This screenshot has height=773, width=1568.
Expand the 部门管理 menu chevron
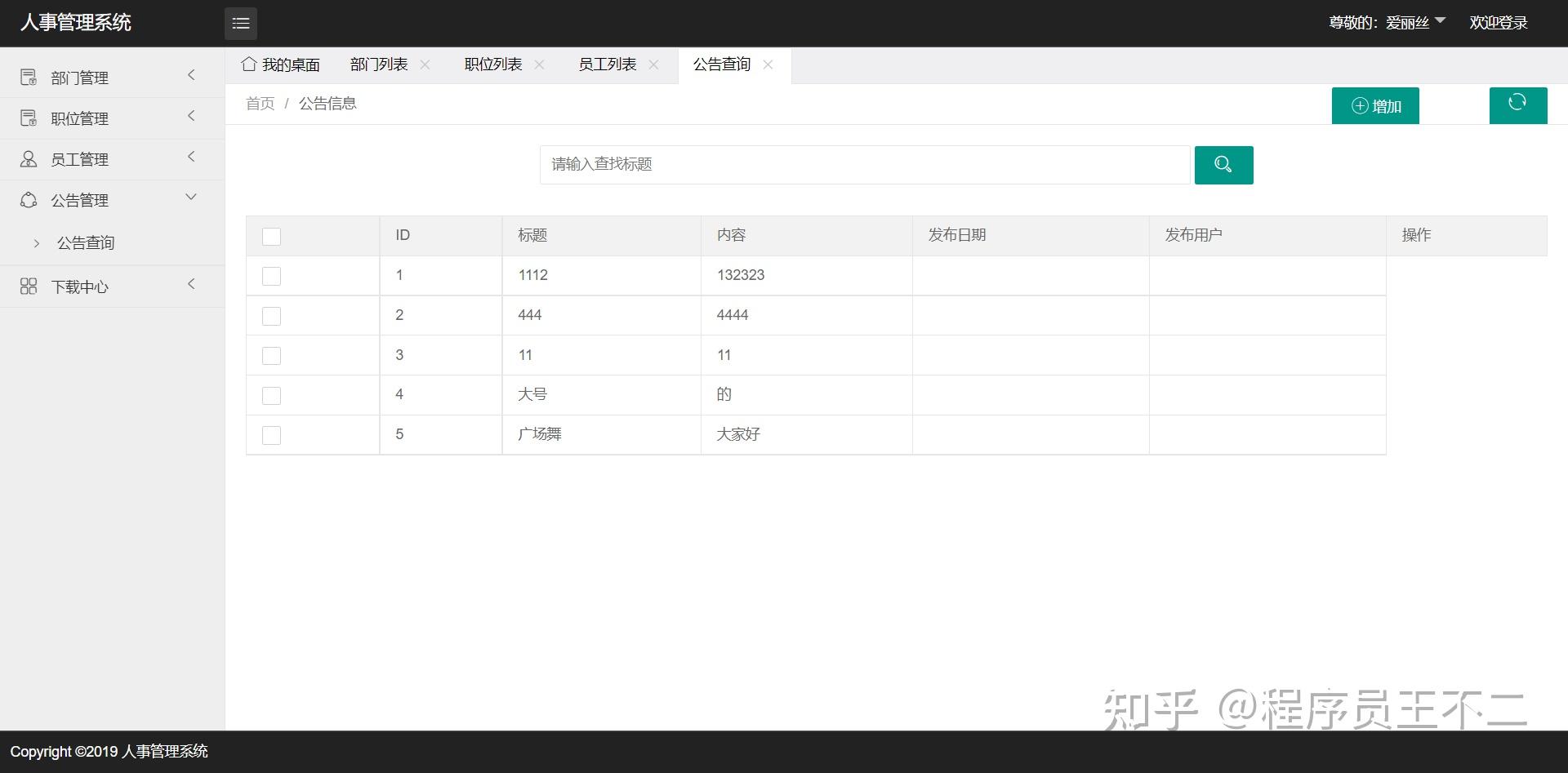191,75
